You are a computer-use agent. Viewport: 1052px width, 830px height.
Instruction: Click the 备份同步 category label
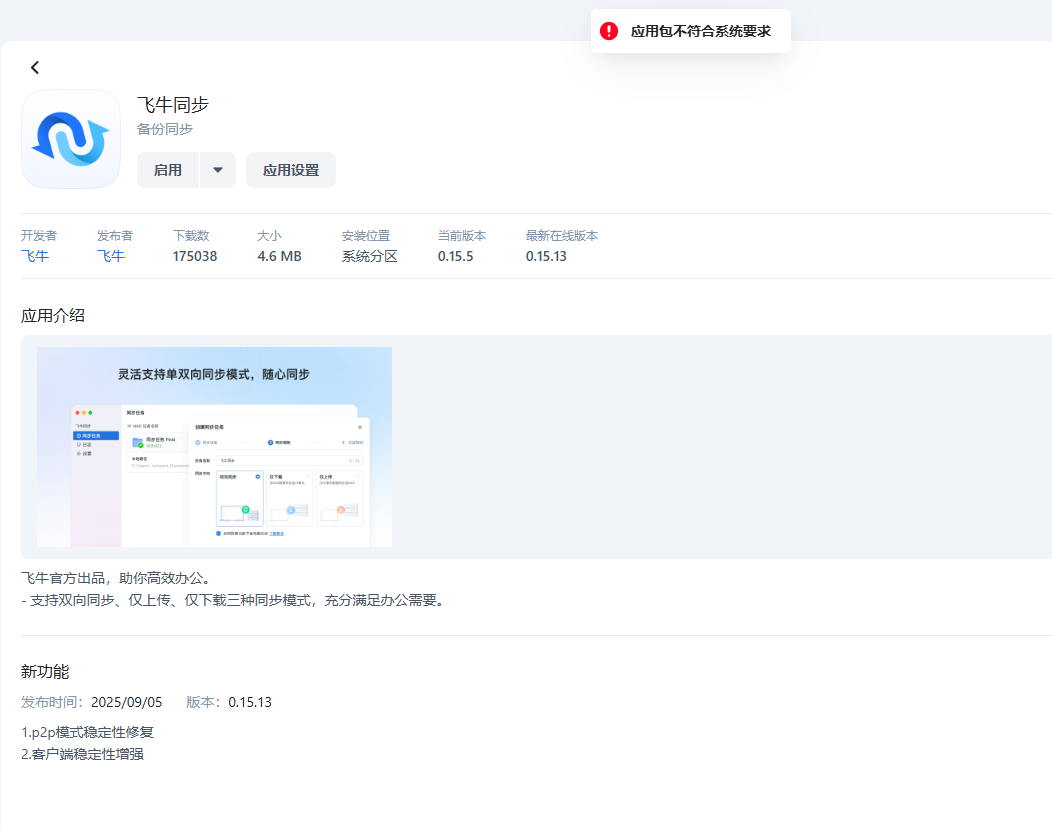[x=165, y=129]
